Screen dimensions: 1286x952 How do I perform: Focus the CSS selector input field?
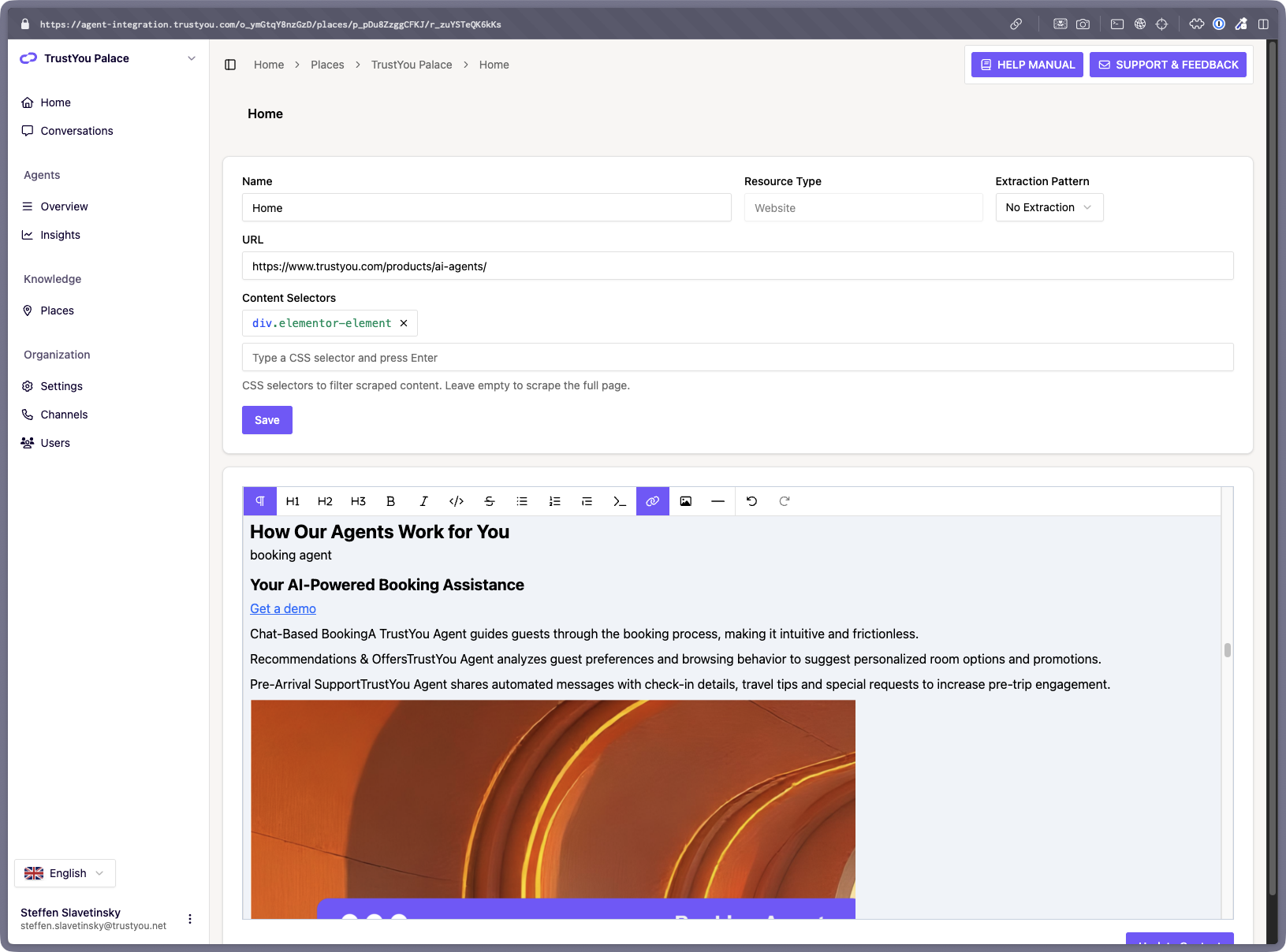pos(737,357)
